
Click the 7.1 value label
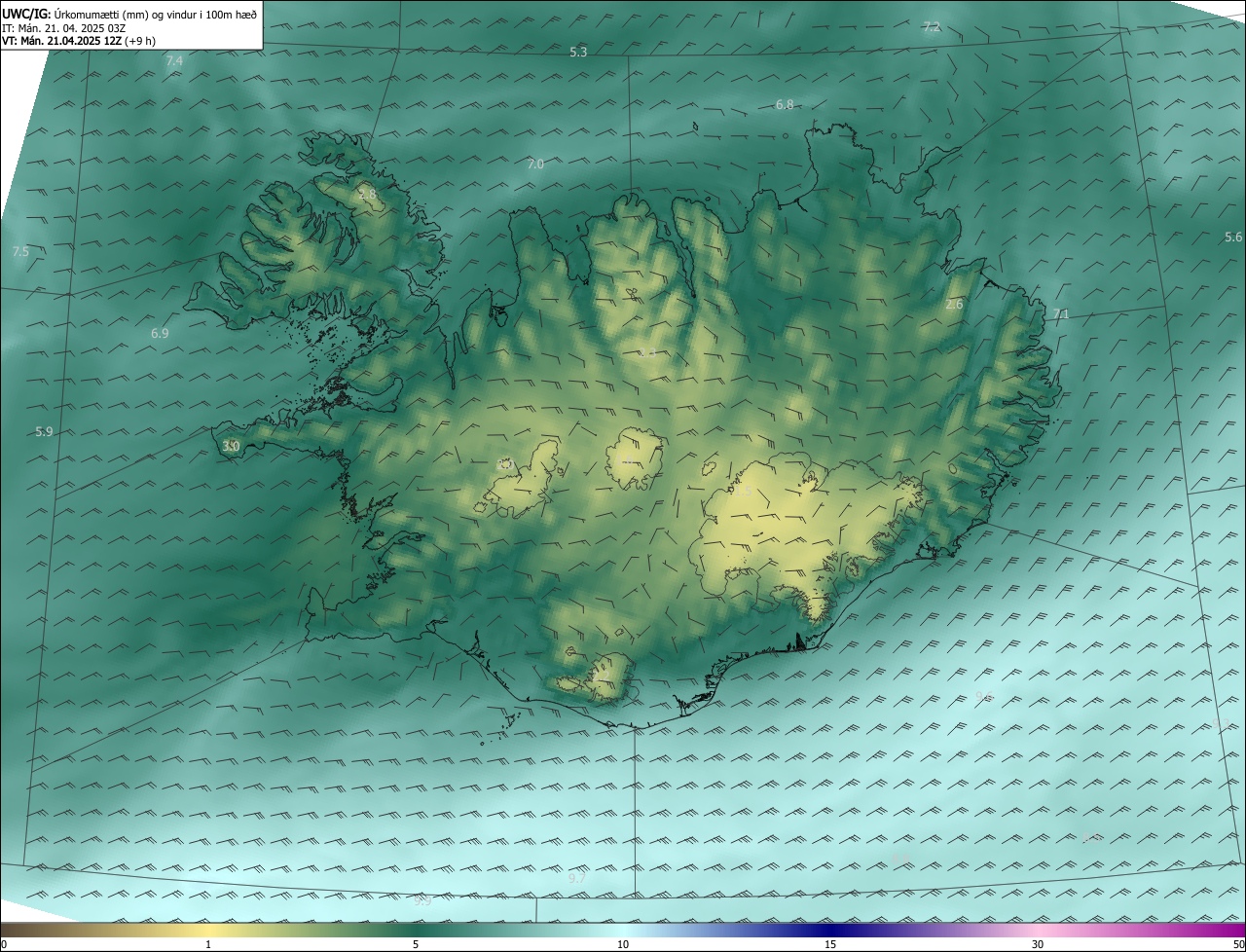pos(1061,314)
